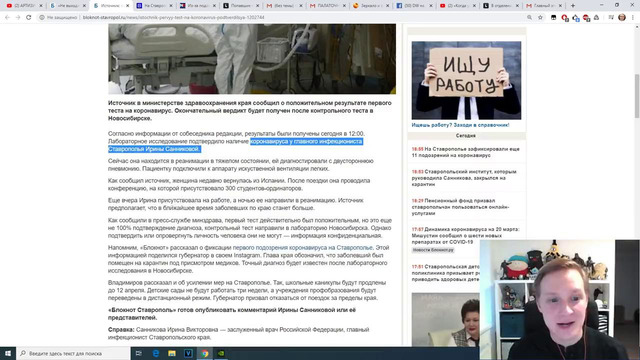Go back to the previous page
640x360 pixels.
[7, 18]
